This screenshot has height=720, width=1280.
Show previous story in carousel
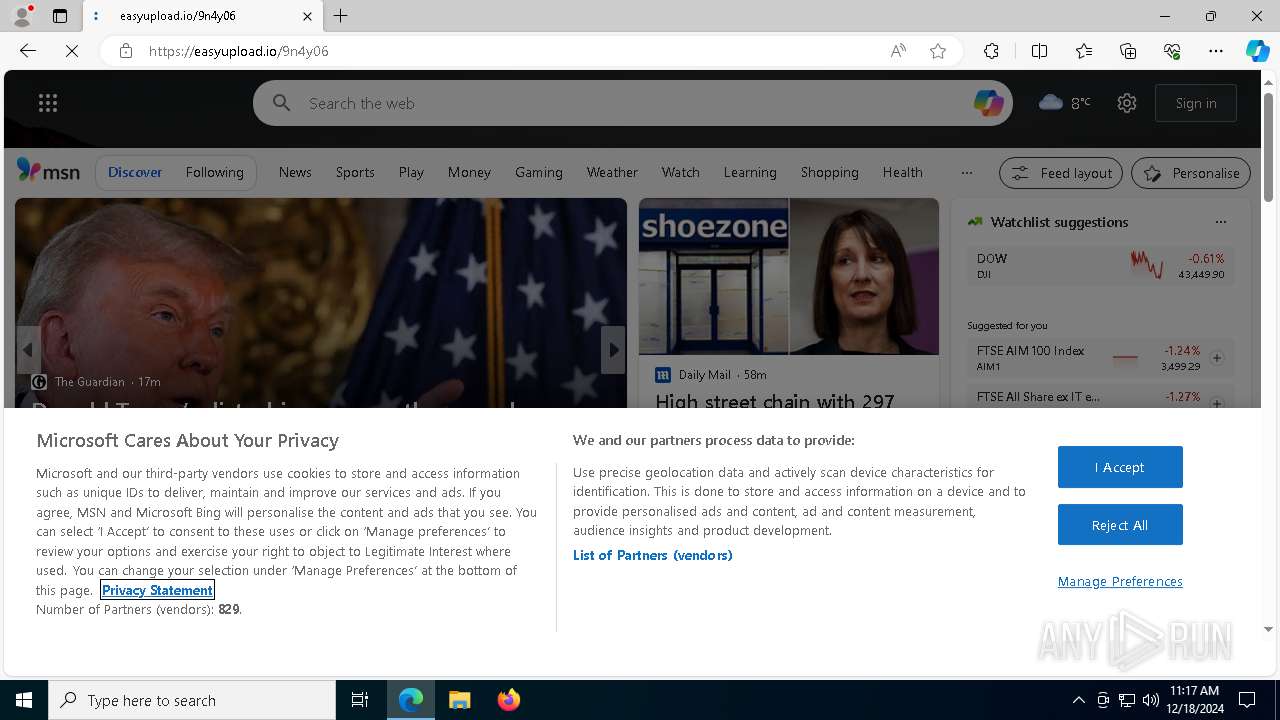[28, 350]
